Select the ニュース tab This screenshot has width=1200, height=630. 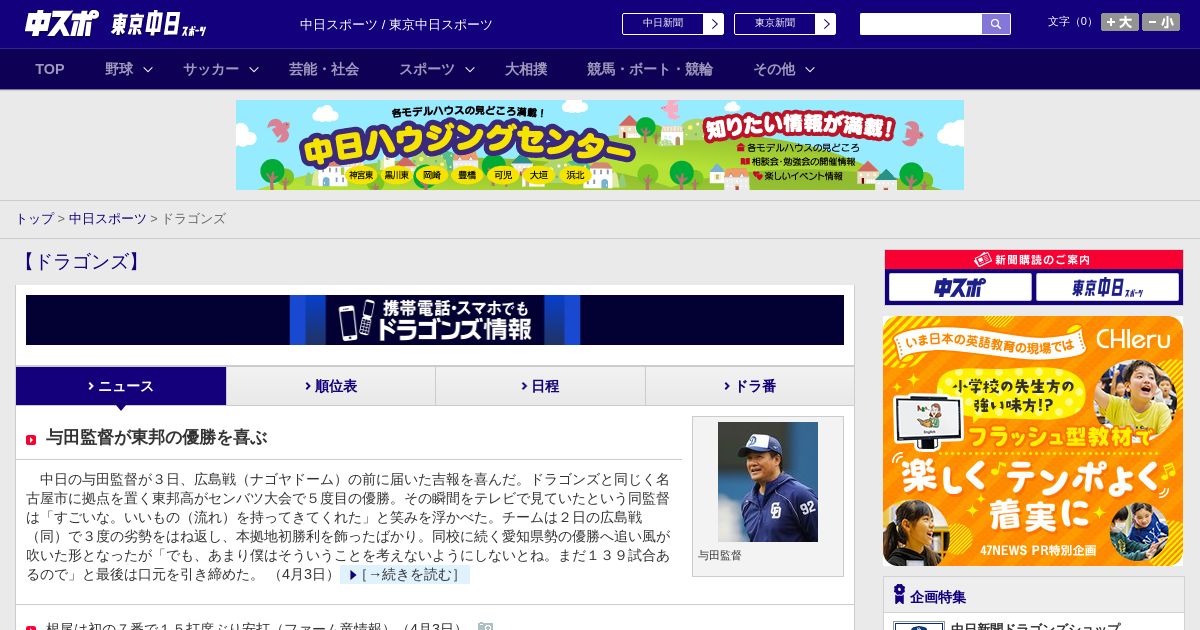point(121,386)
